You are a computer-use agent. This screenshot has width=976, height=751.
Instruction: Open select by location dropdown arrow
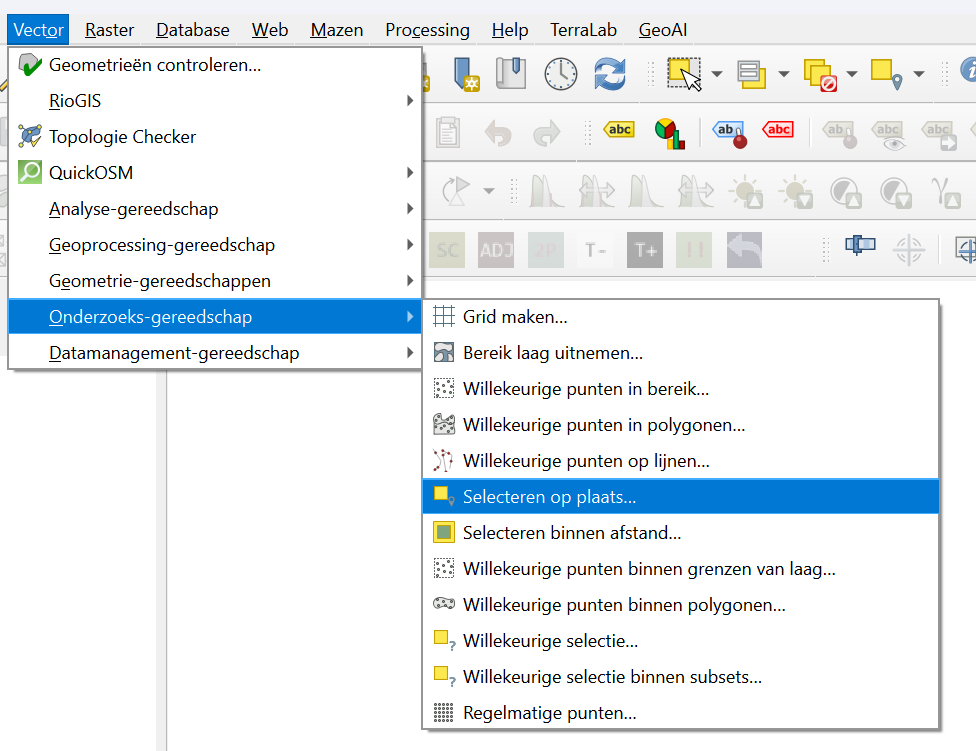pyautogui.click(x=919, y=74)
